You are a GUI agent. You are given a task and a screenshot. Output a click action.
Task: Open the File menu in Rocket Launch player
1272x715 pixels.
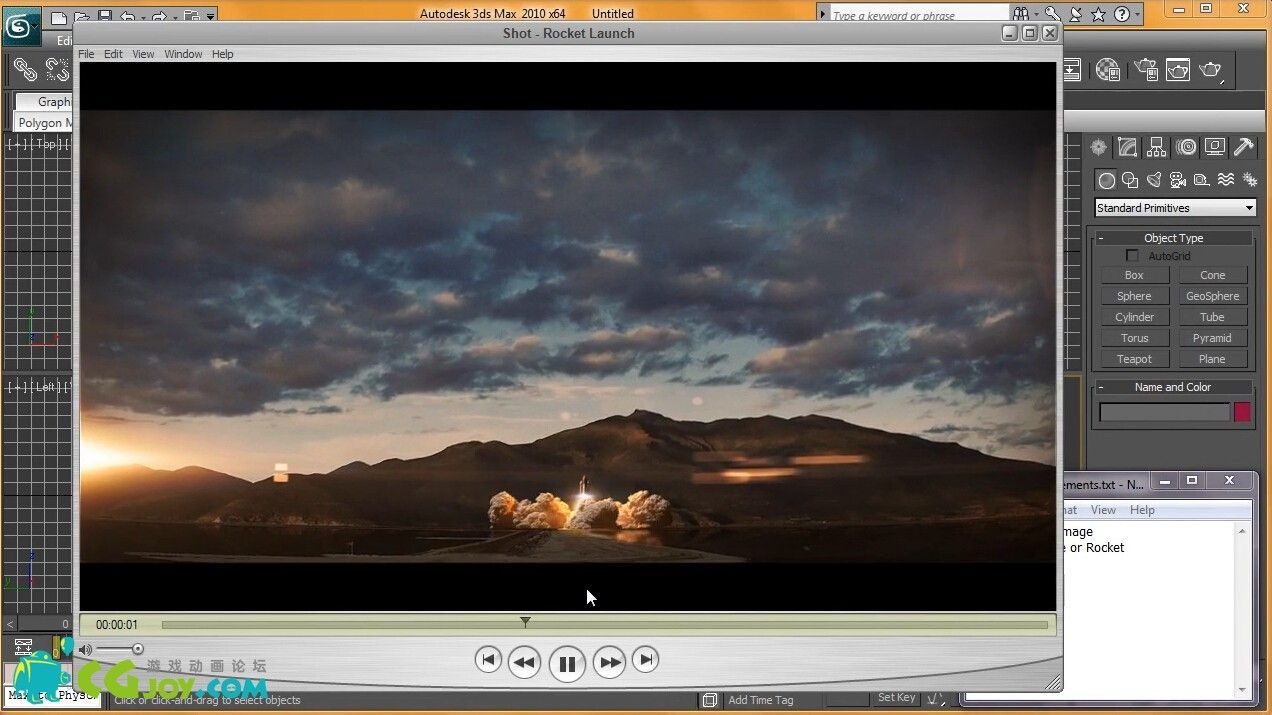(x=86, y=54)
